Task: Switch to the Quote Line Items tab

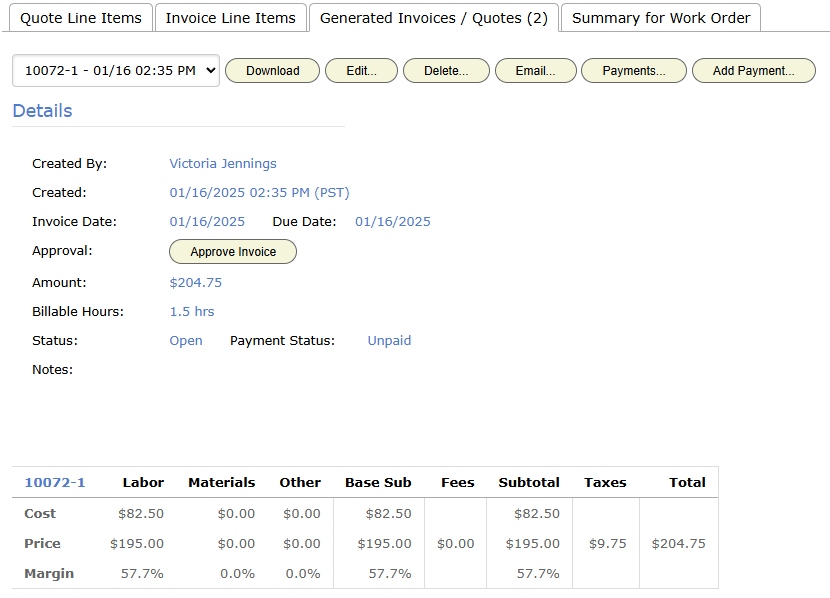Action: tap(81, 18)
